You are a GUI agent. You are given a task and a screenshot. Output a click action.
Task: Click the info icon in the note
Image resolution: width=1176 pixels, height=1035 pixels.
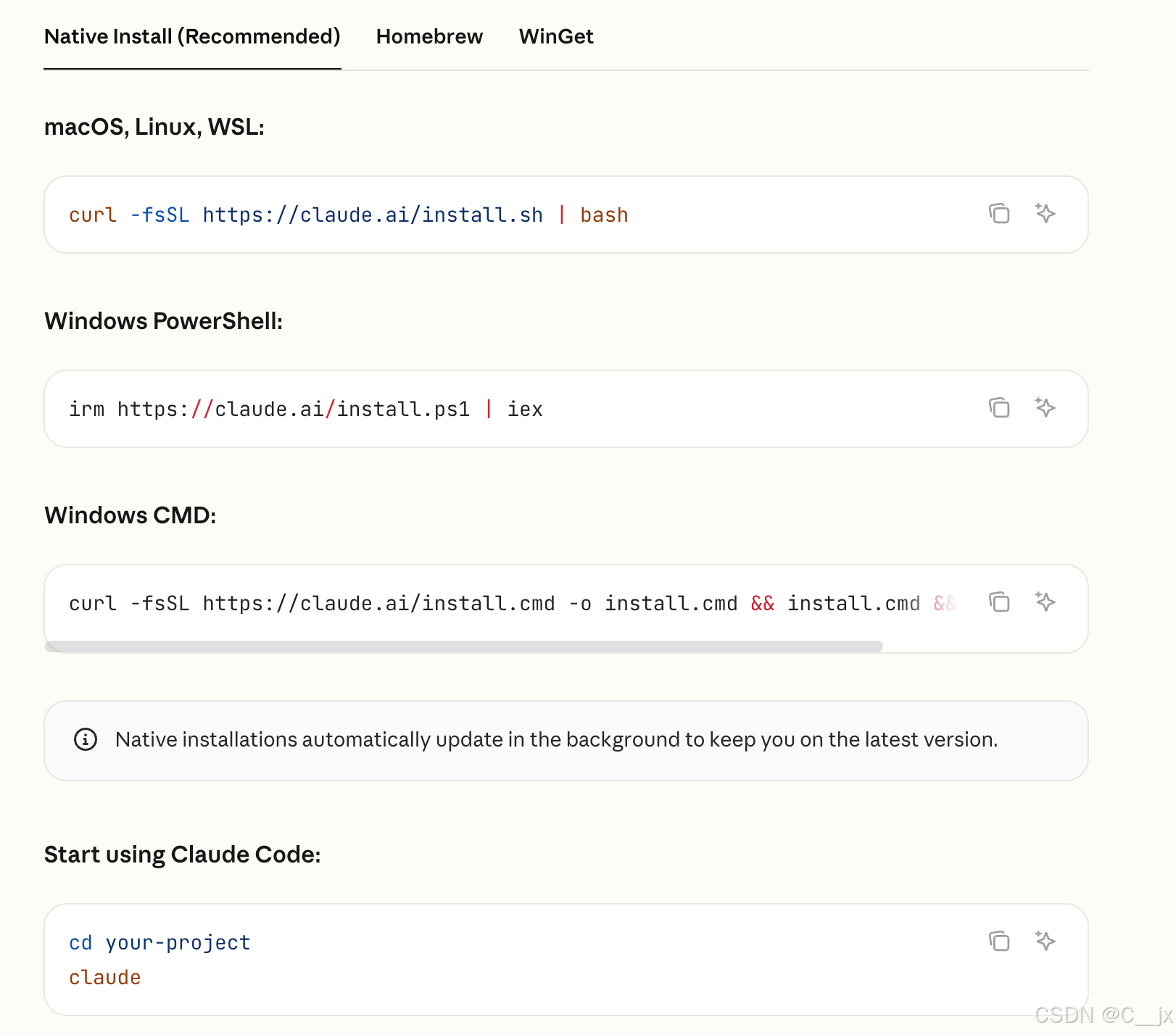click(x=86, y=739)
